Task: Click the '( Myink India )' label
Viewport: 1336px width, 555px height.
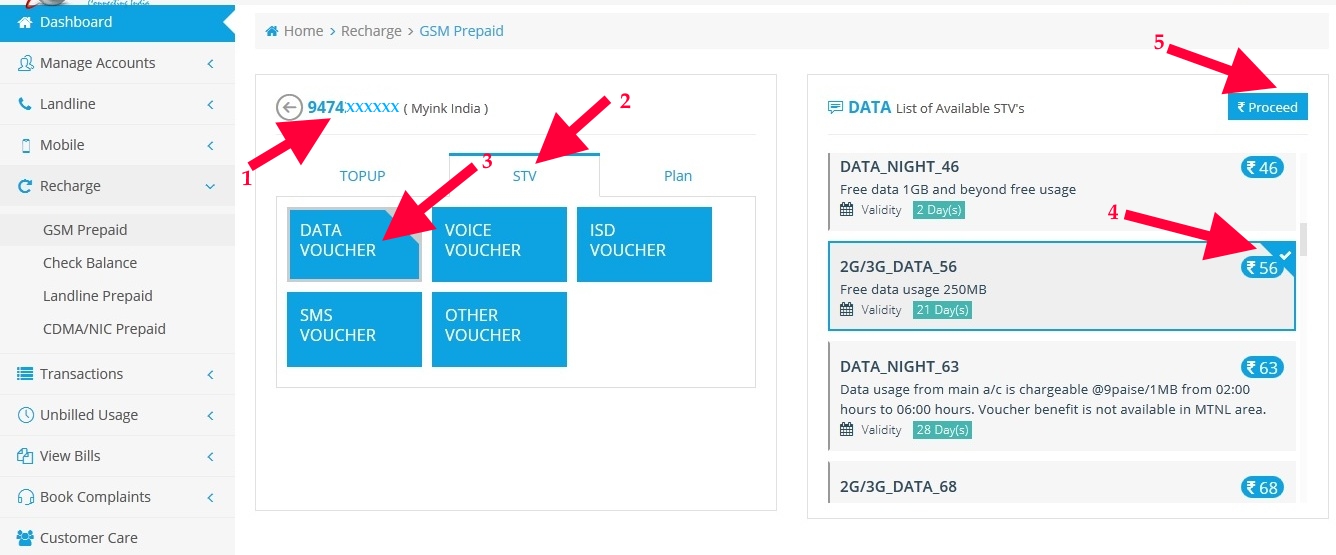Action: [x=446, y=108]
